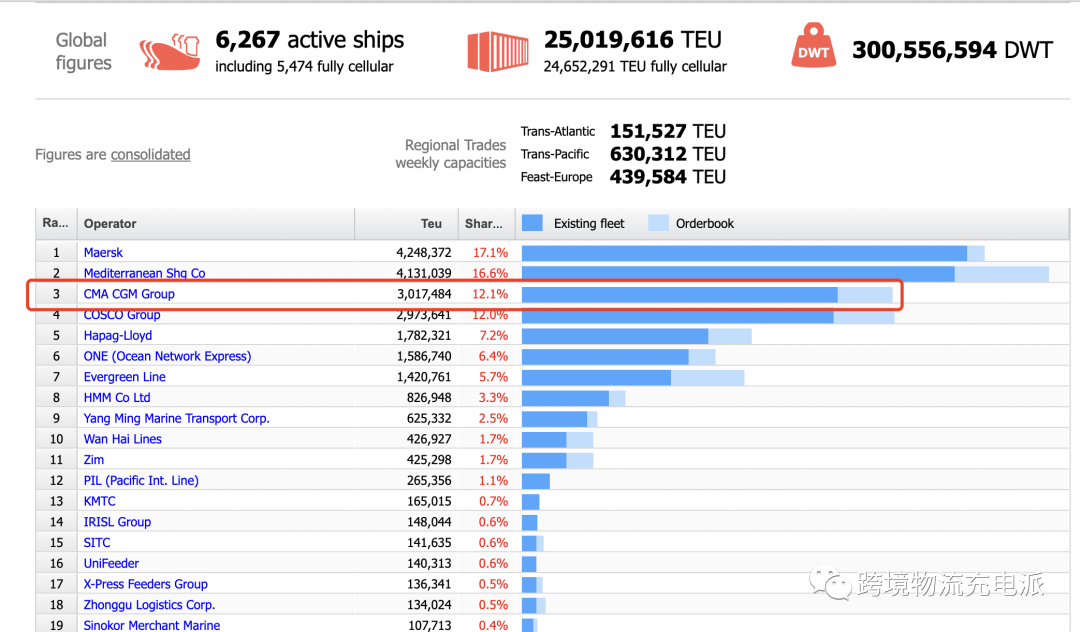Click the share value 16.6%
Screen dimensions: 1080x632
point(490,273)
